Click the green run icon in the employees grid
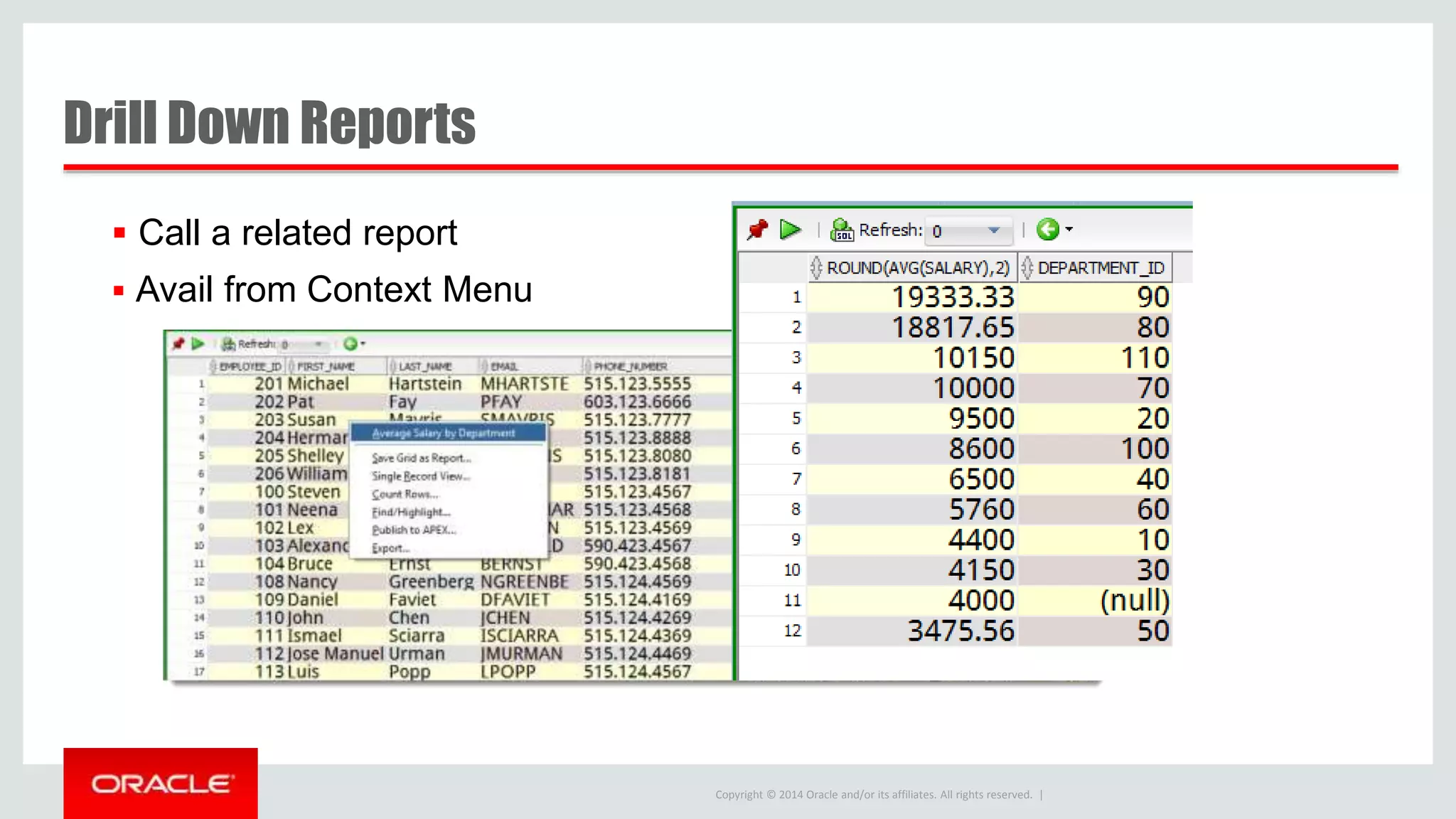Screen dimensions: 1456x819 tap(198, 344)
